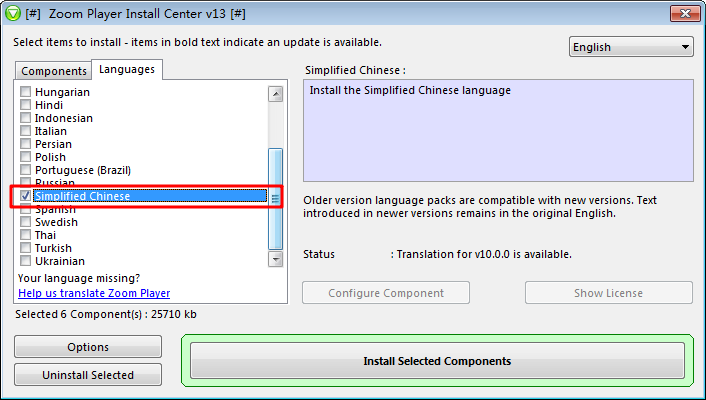This screenshot has width=706, height=400.
Task: Open the Options button
Action: 88,347
